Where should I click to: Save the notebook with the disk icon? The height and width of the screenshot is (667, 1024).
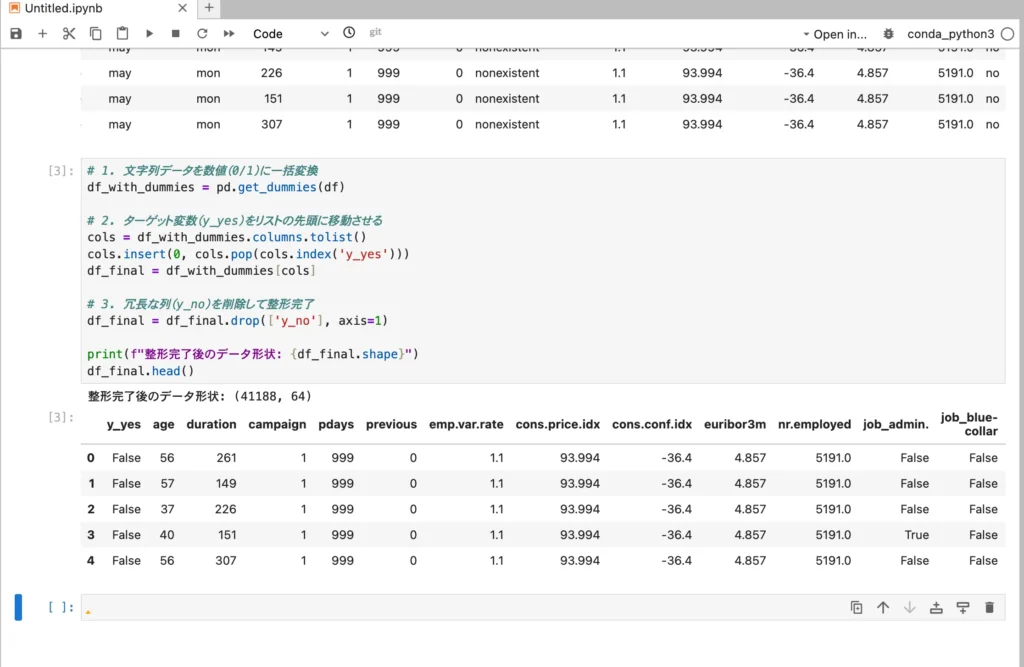16,34
